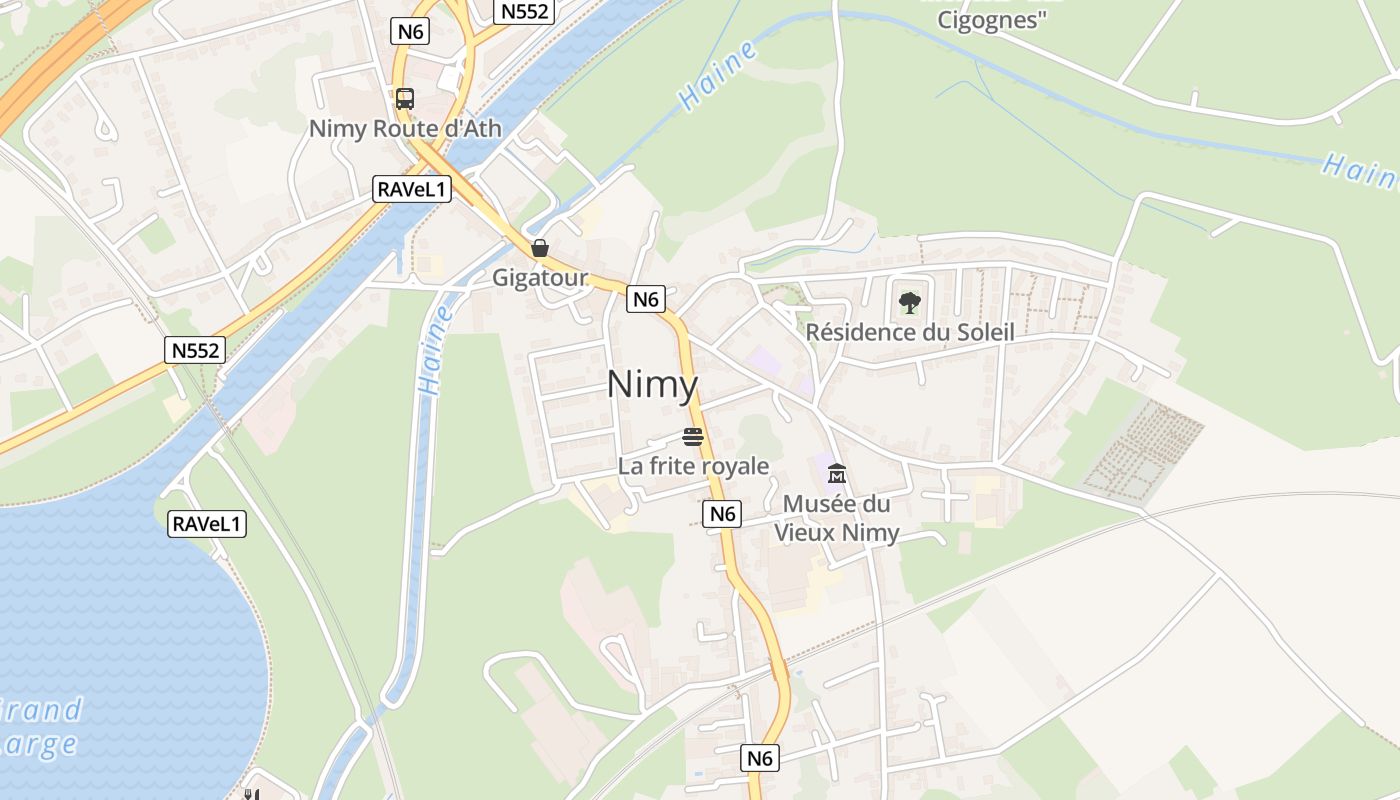This screenshot has height=800, width=1400.
Task: Select the Résidence du Soleil tree icon
Action: point(909,302)
